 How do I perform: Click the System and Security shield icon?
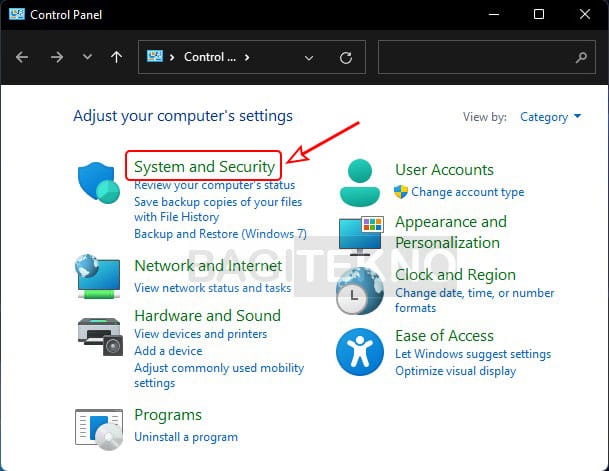(99, 183)
